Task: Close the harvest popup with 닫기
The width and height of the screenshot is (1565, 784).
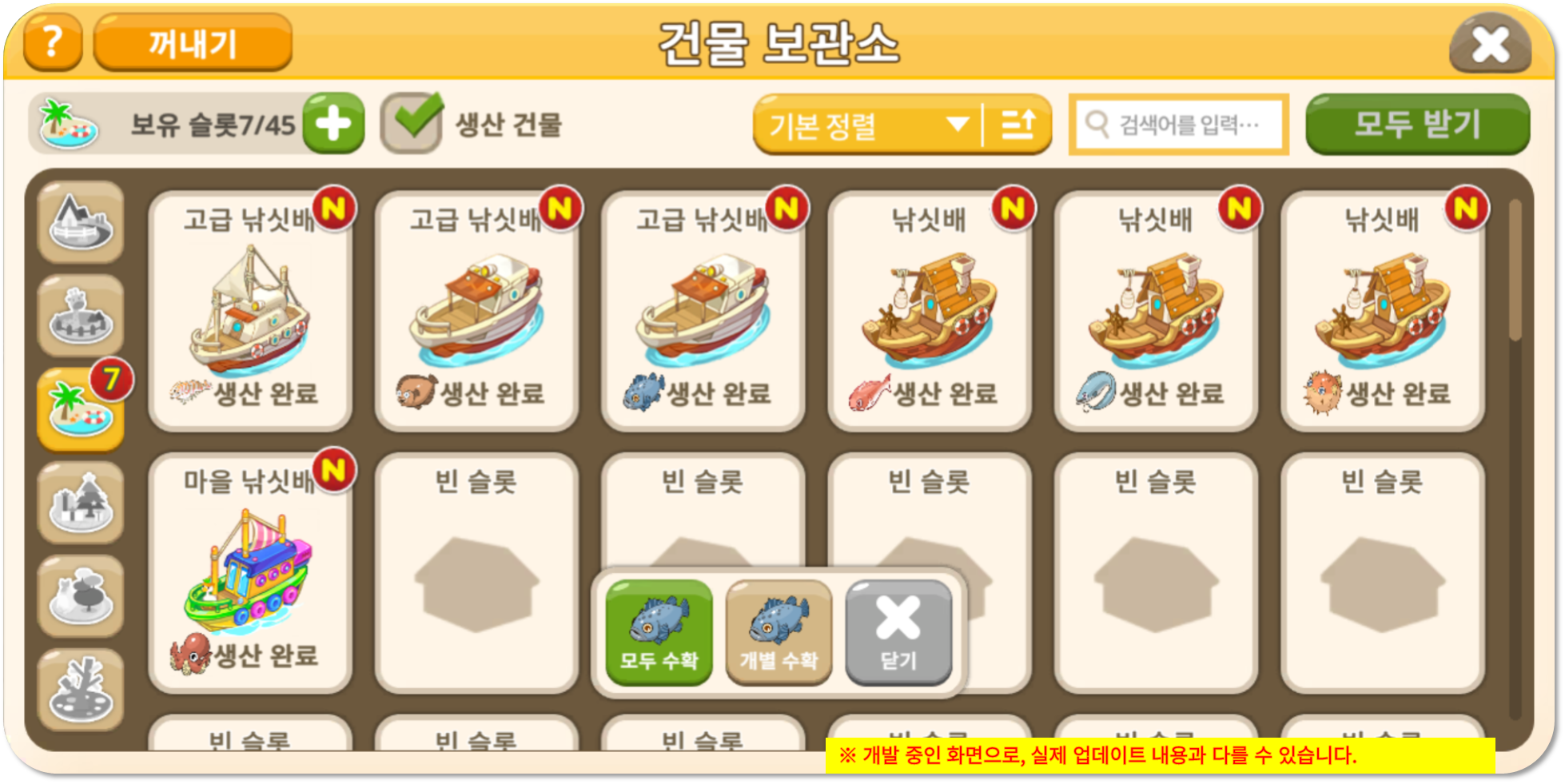Action: [x=898, y=633]
